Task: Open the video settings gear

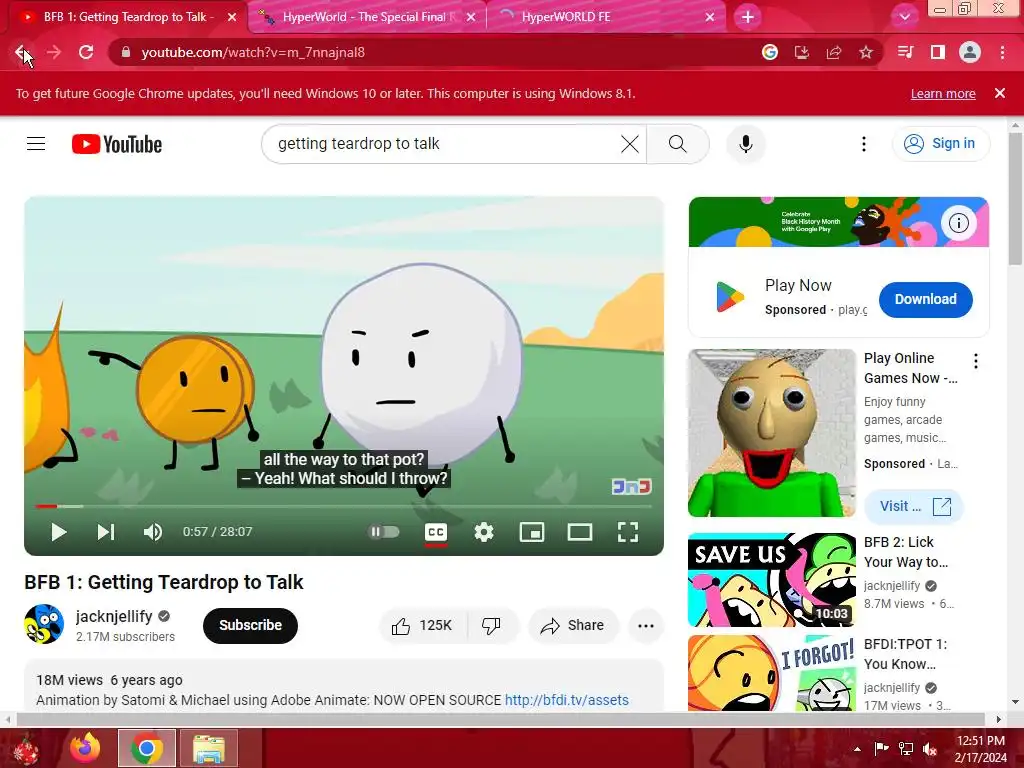Action: pos(484,532)
